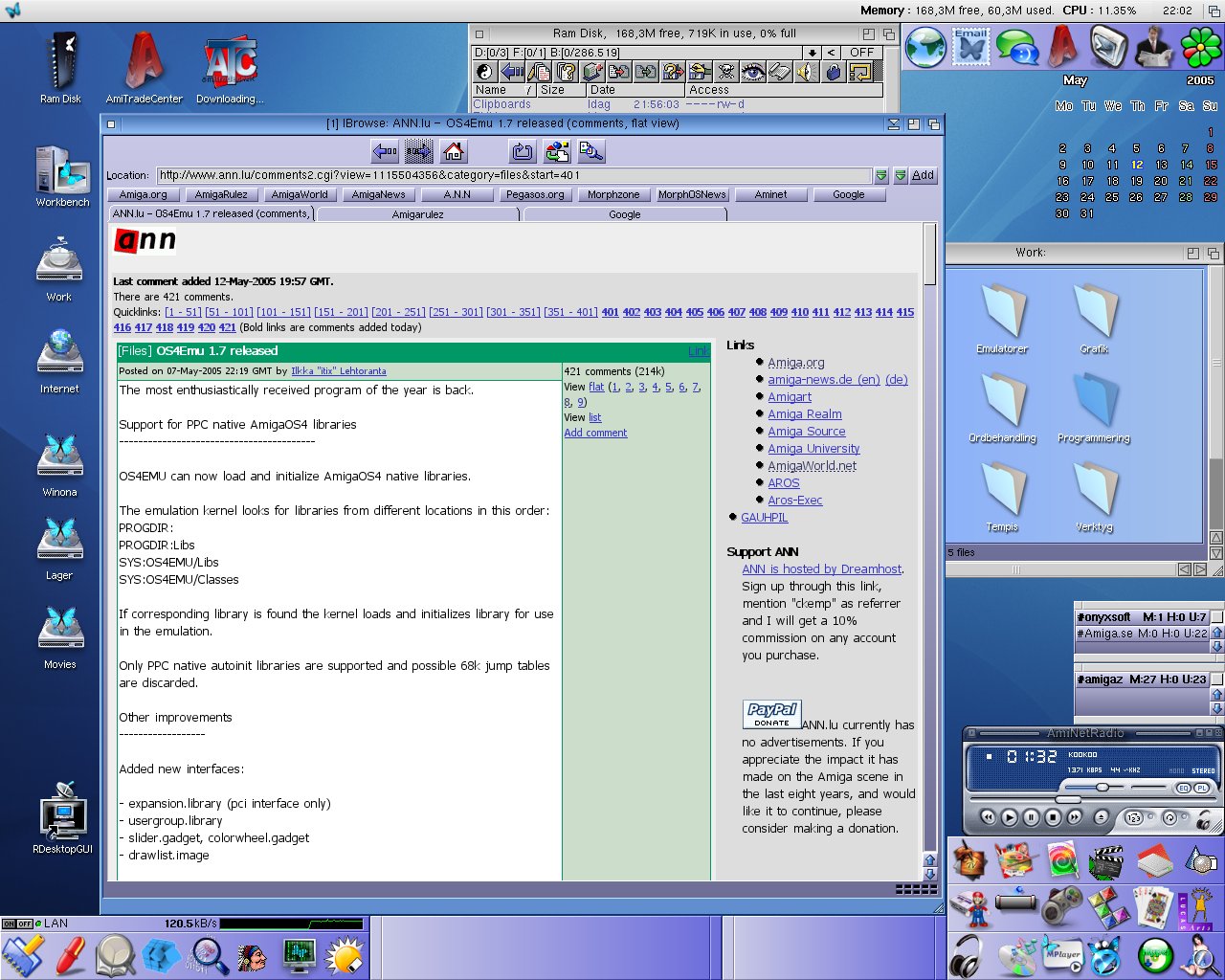Screen dimensions: 1225x980
Task: Click the '<' button in Ram Disk path bar
Action: coord(832,53)
